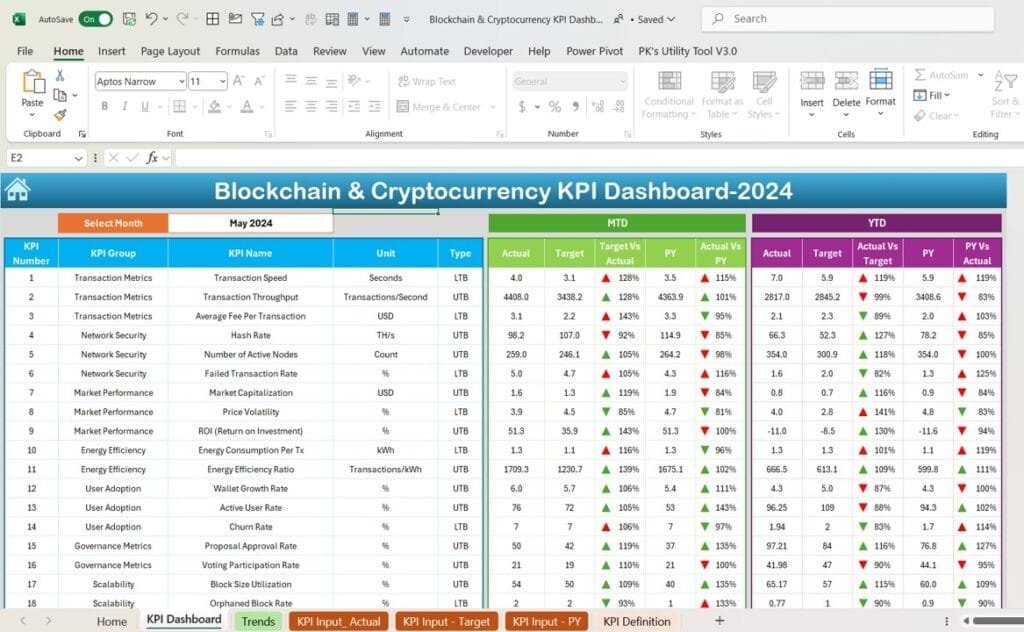Click the Accounting dollar format icon
The width and height of the screenshot is (1024, 632).
pyautogui.click(x=522, y=106)
